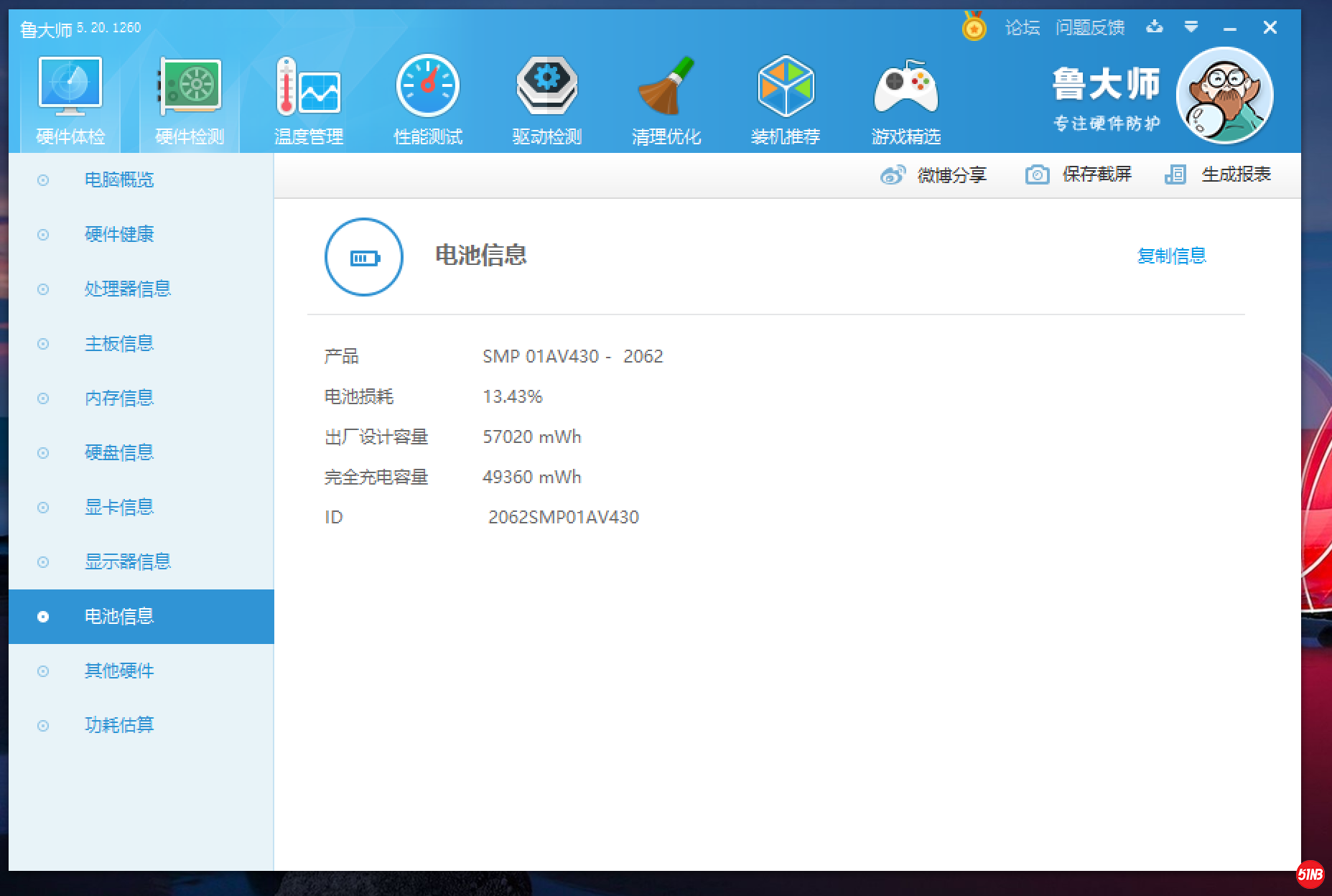This screenshot has height=896, width=1332.
Task: Generate report with 生成报表
Action: click(x=1218, y=174)
